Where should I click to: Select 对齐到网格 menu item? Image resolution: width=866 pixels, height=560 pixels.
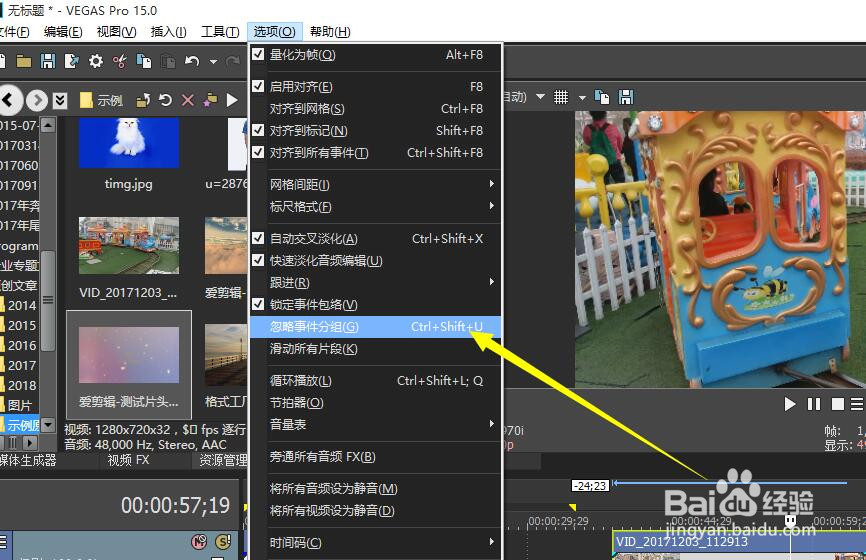376,109
